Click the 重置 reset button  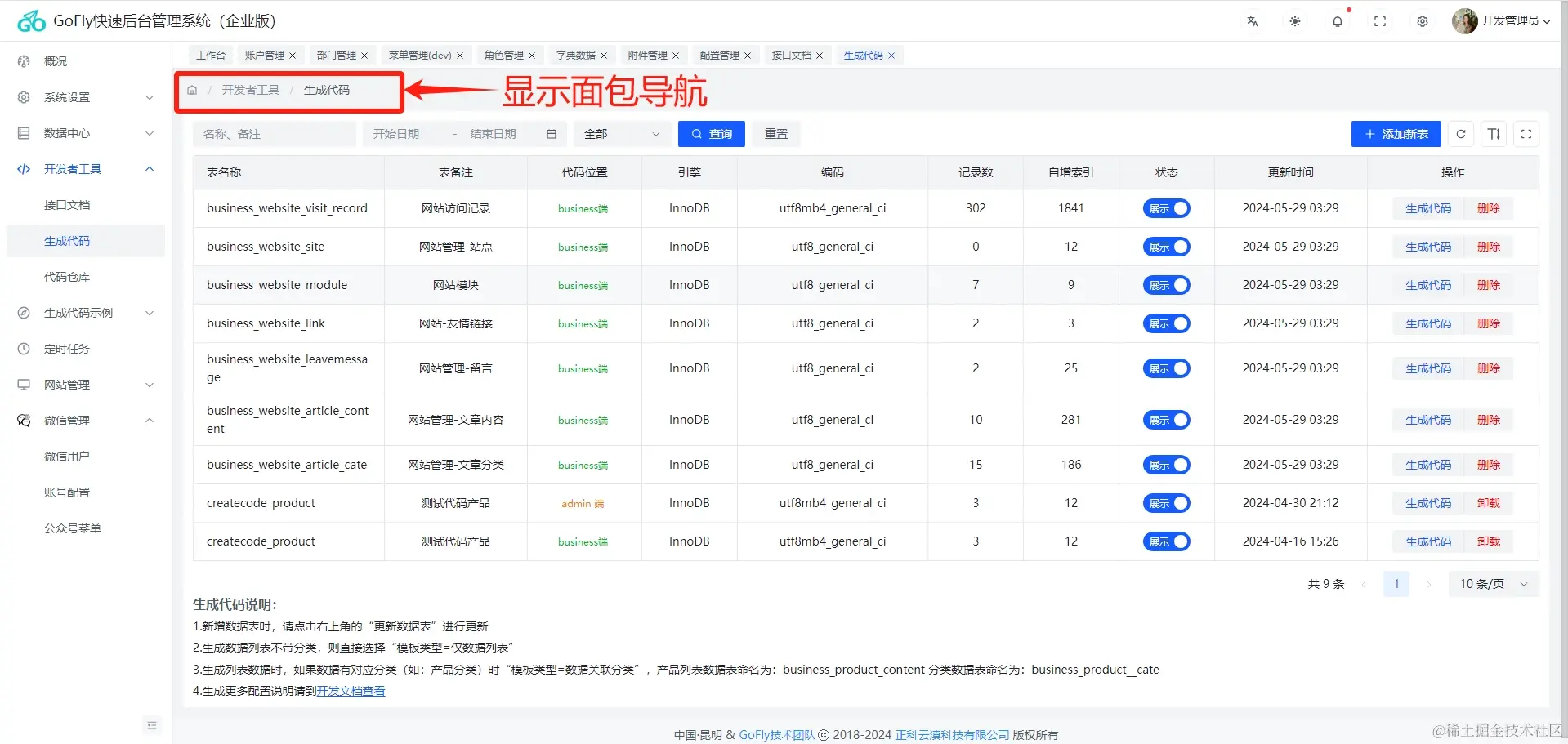(776, 134)
